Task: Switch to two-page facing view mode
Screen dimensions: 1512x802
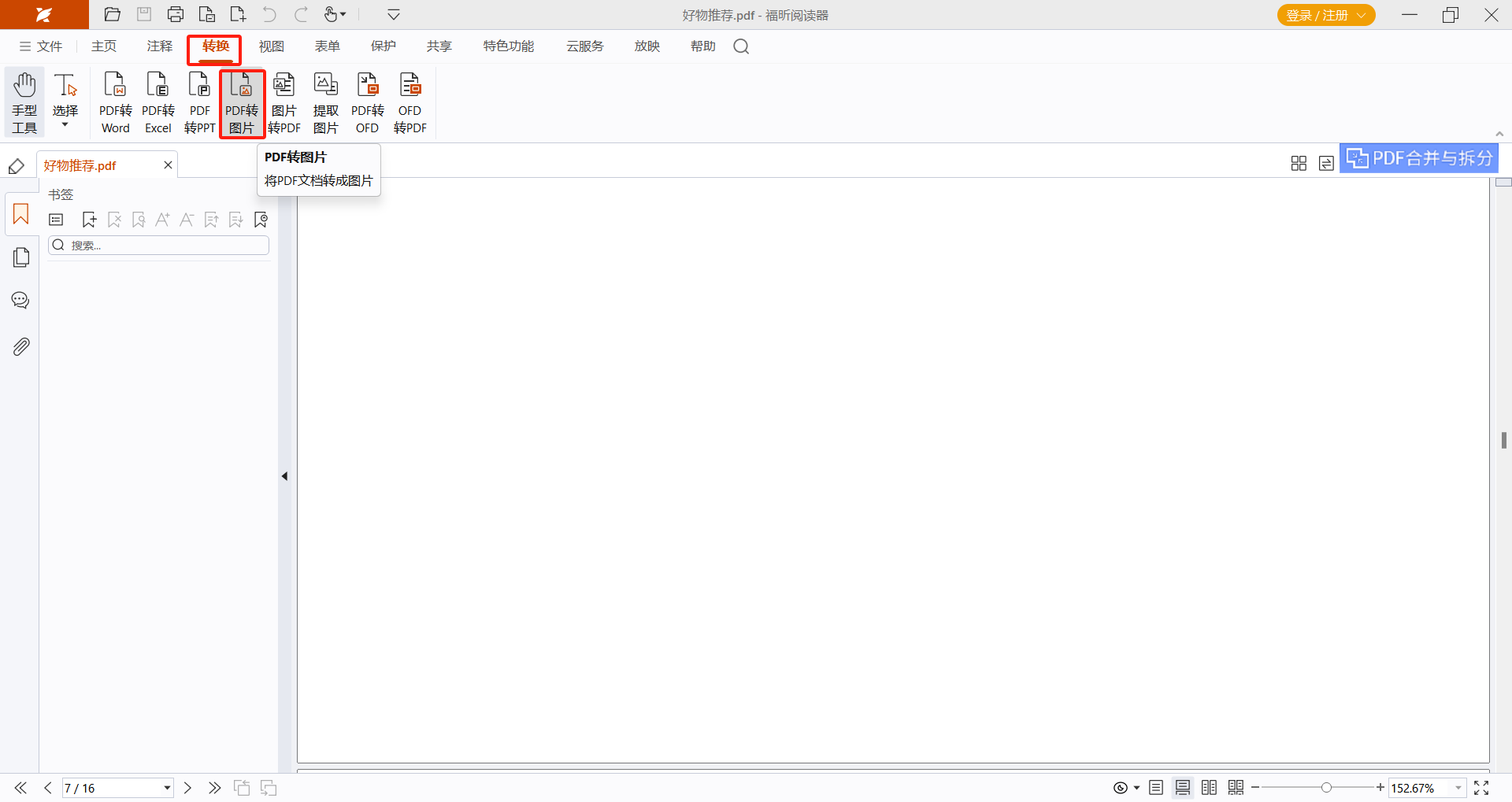Action: pos(1209,788)
